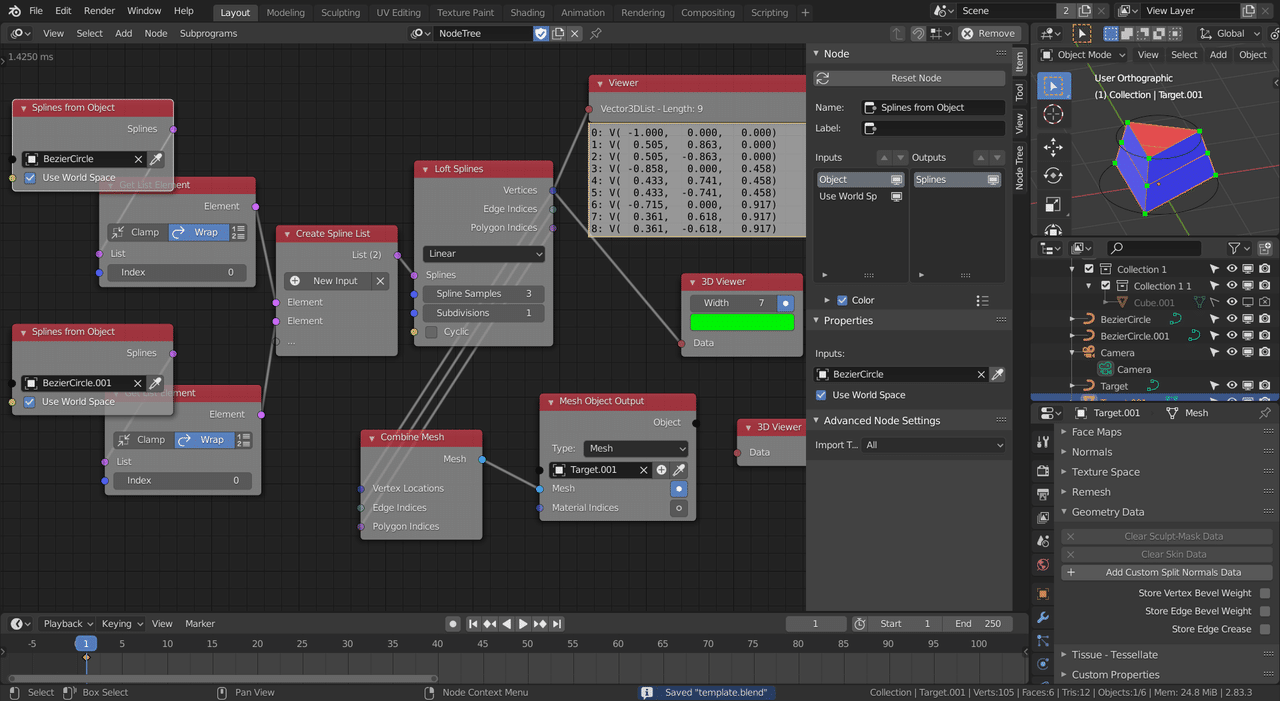The height and width of the screenshot is (701, 1280).
Task: Hide BezierCircle in the outliner viewport
Action: [1231, 319]
